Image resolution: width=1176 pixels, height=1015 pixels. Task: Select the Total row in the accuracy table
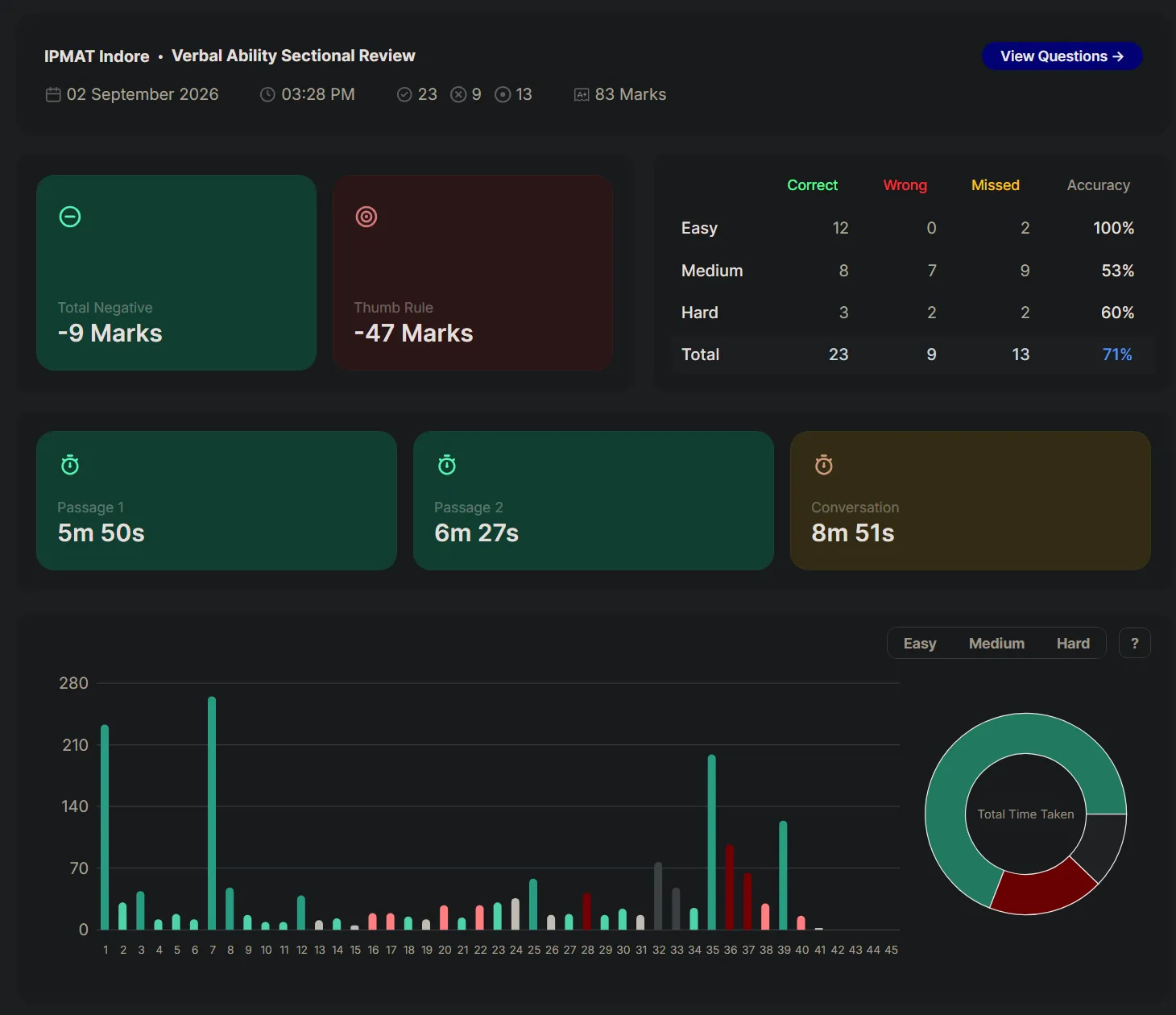tap(913, 354)
